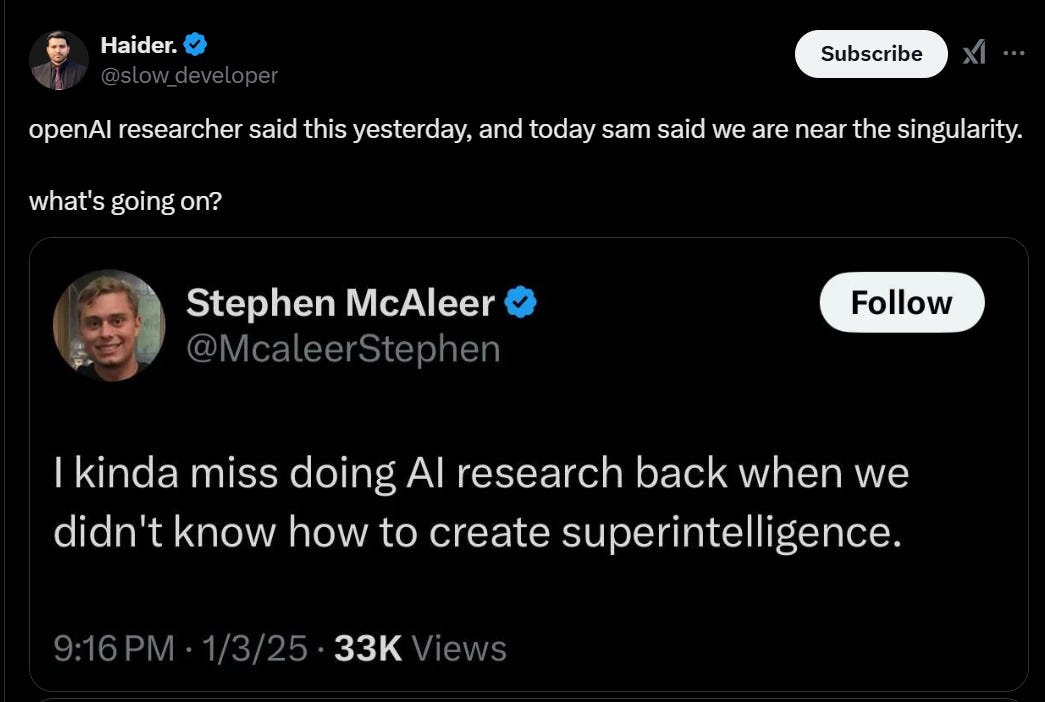Open Stephen McAleer's profile photo
The height and width of the screenshot is (702, 1045).
108,325
